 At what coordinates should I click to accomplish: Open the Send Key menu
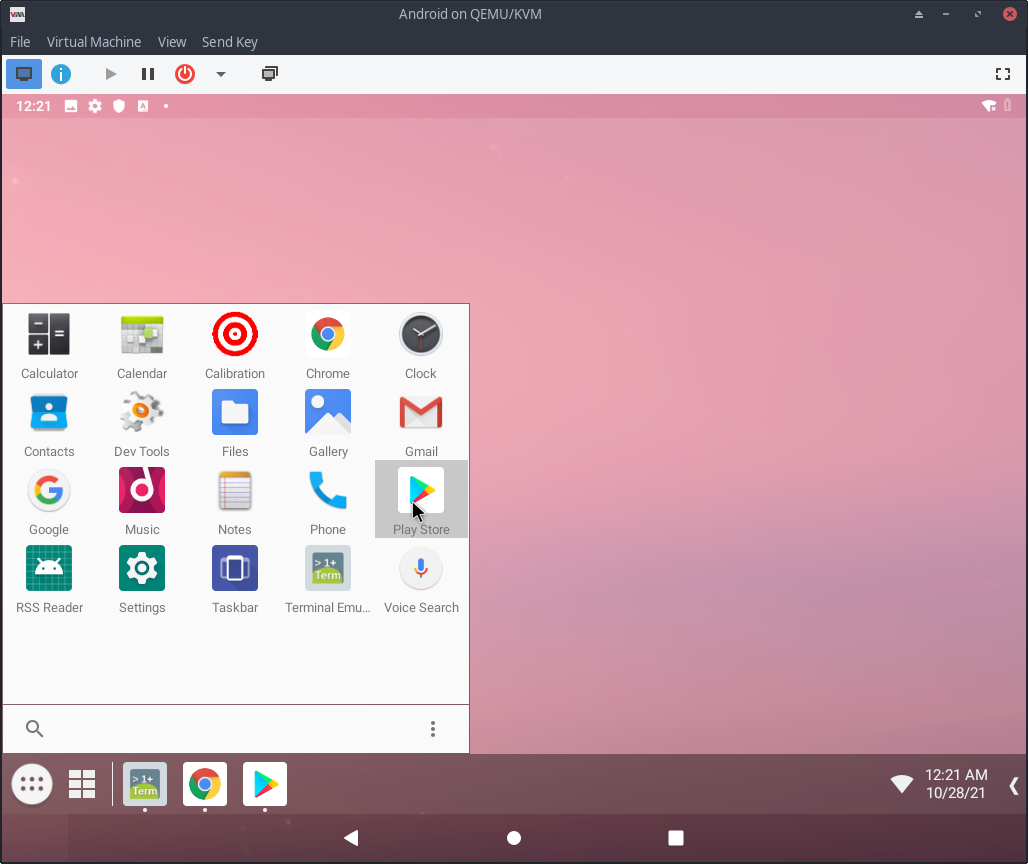[x=229, y=42]
